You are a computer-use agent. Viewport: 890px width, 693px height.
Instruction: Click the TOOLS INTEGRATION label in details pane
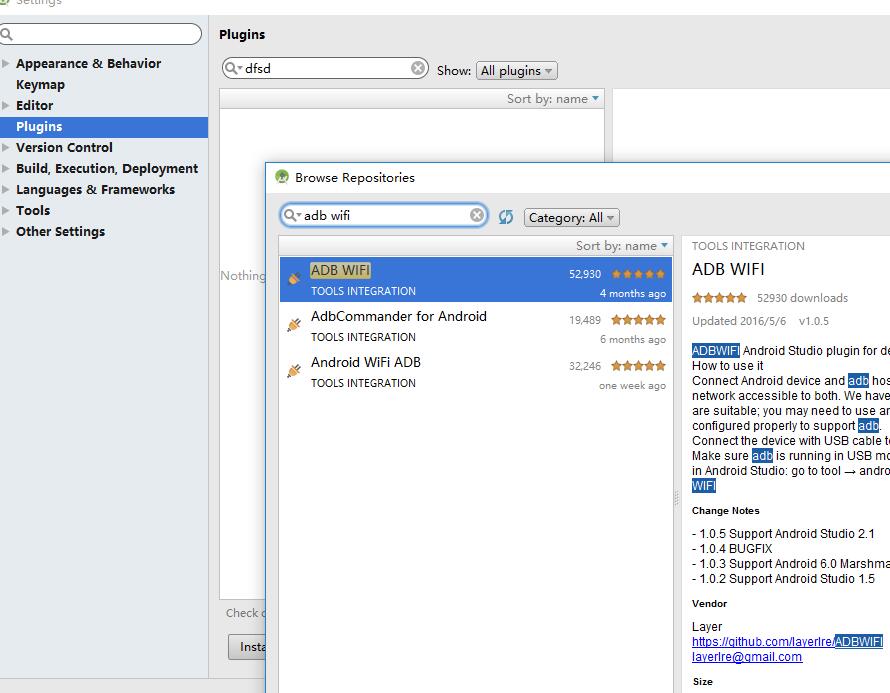click(x=748, y=246)
